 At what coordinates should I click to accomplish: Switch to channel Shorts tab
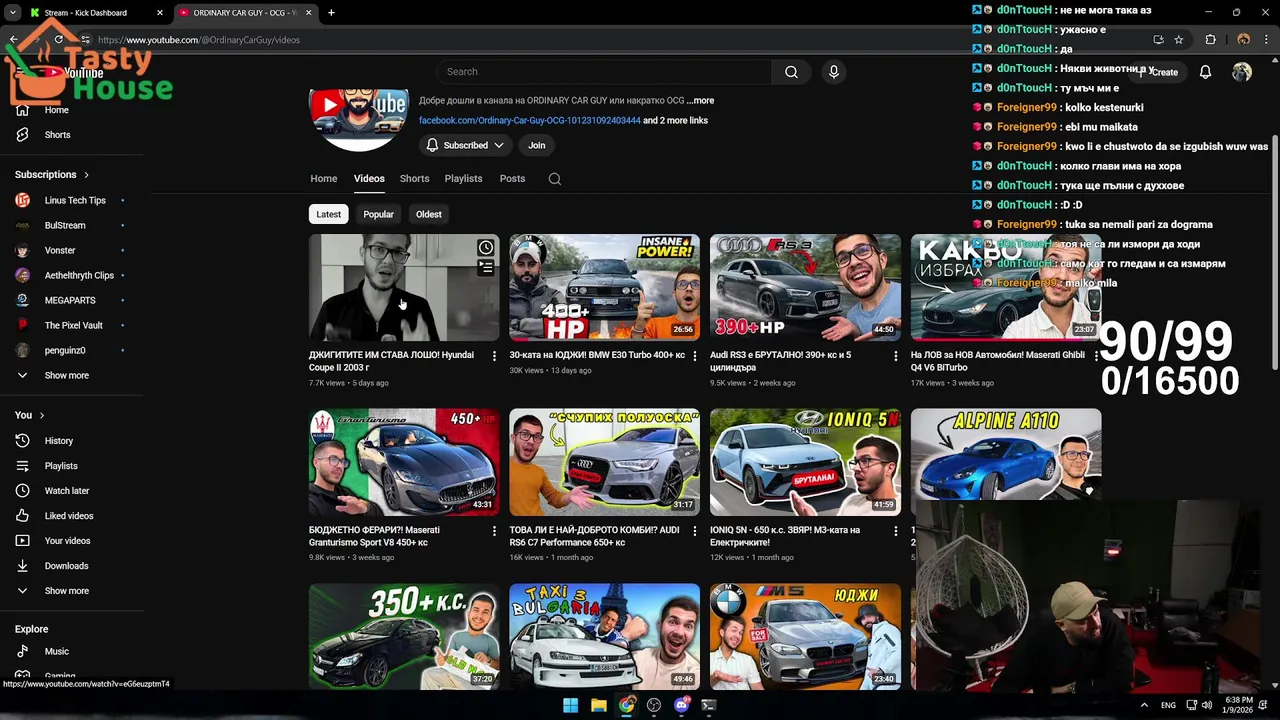pos(414,179)
